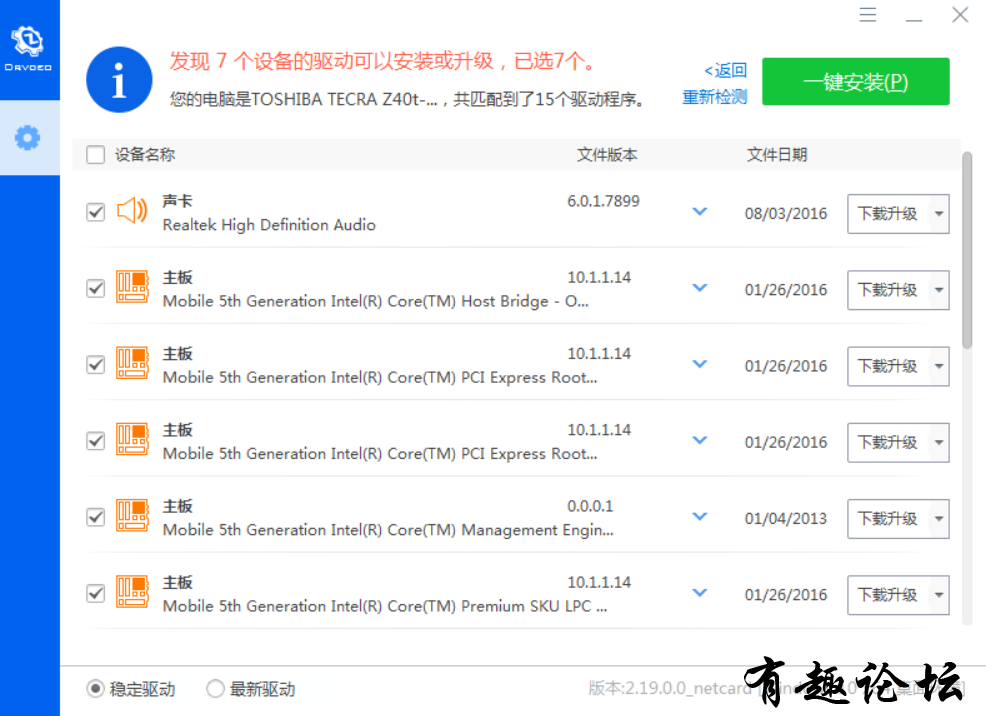The image size is (986, 716).
Task: Select the 稳定驱动 radio button
Action: 96,688
